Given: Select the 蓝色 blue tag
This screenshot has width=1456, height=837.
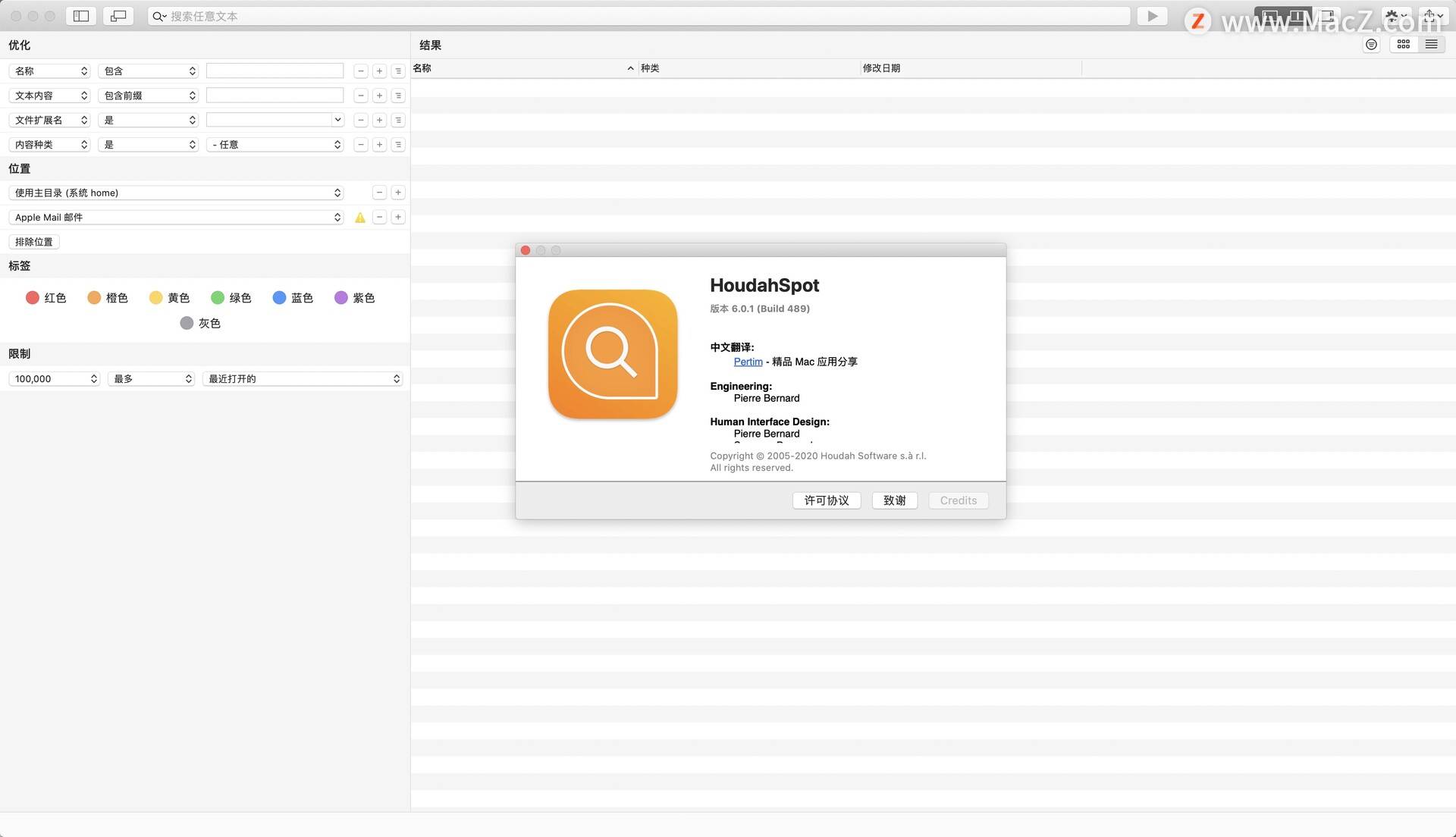Looking at the screenshot, I should [x=293, y=298].
